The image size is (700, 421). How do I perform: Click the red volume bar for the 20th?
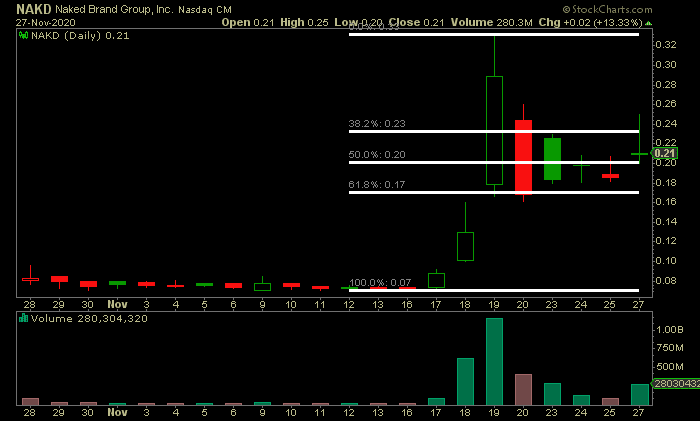tap(523, 390)
